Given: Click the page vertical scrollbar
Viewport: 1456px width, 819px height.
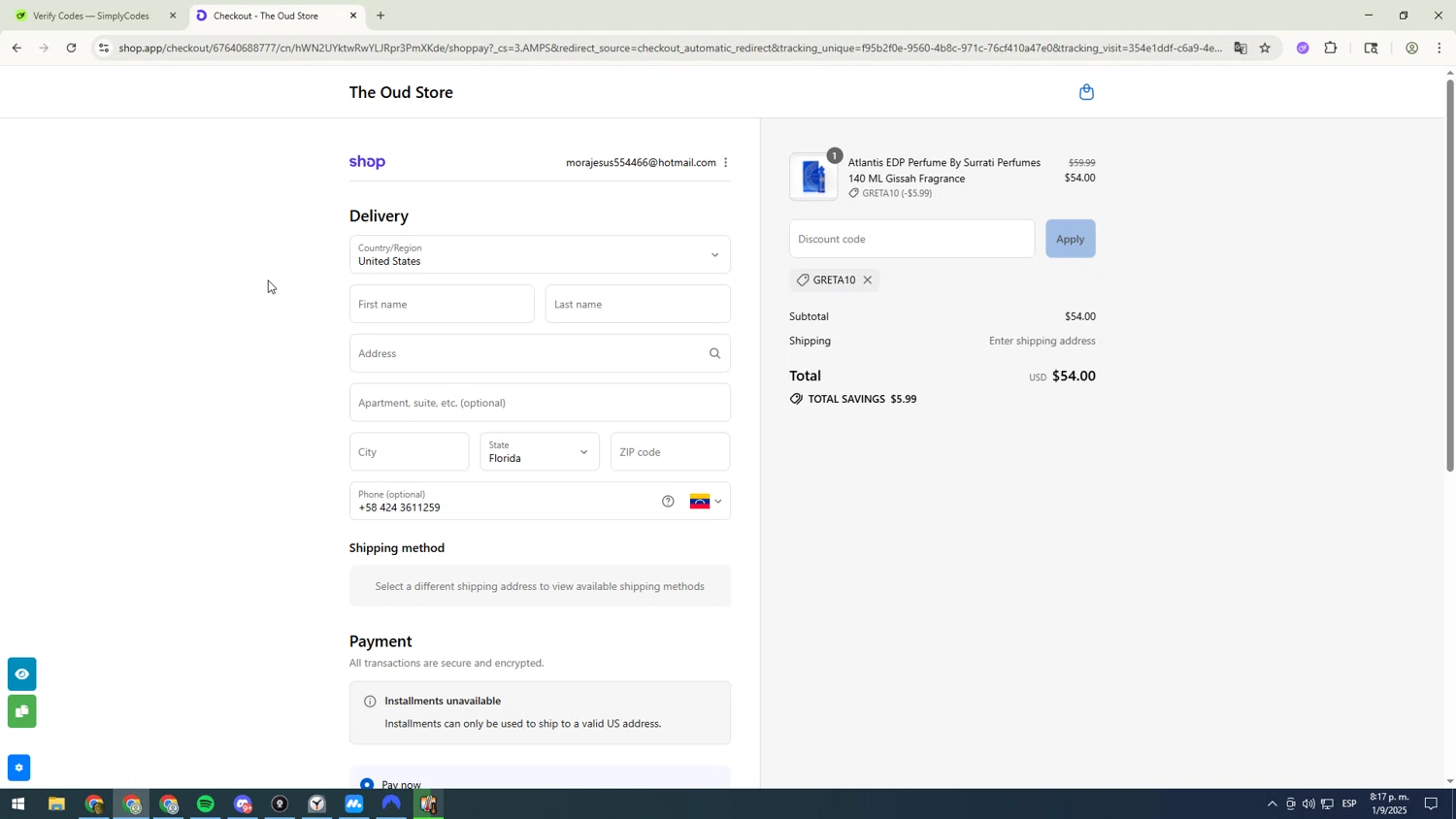Looking at the screenshot, I should pos(1450,275).
